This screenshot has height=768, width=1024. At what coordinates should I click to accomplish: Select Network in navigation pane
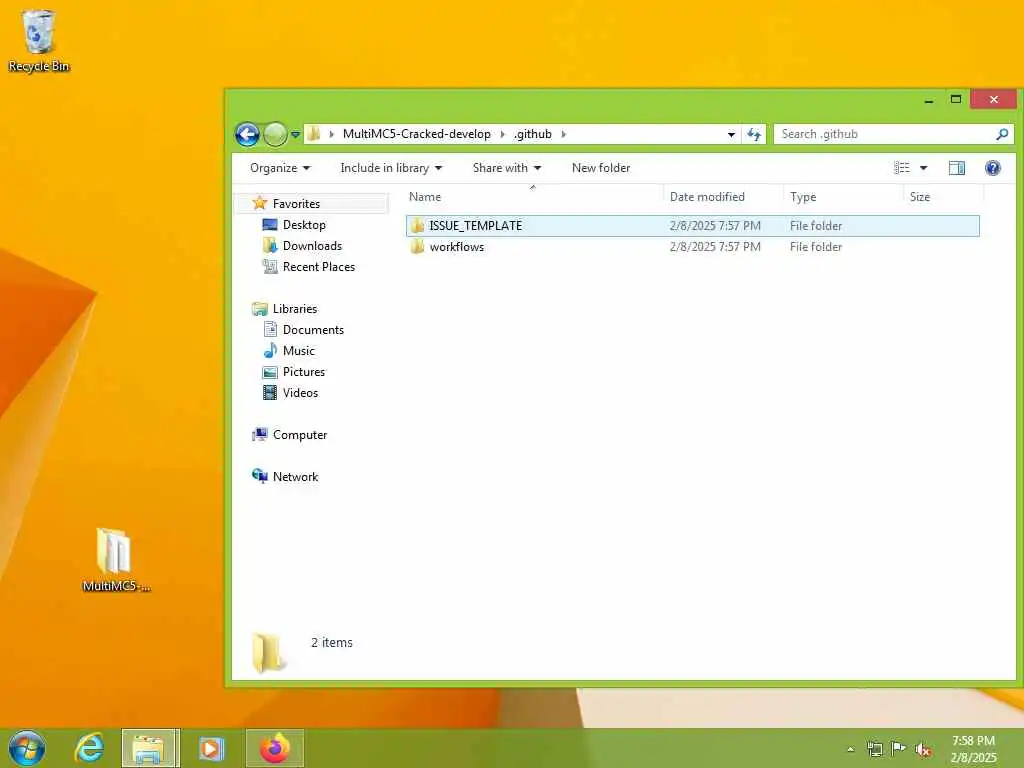click(x=295, y=477)
